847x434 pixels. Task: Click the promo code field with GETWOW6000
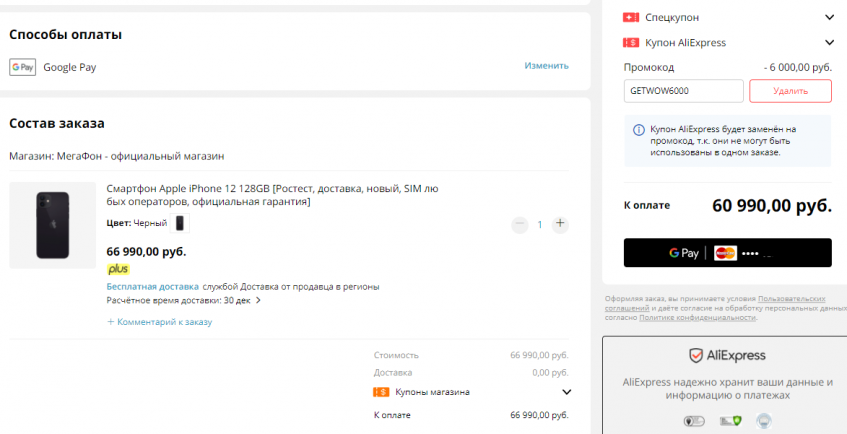(x=684, y=91)
